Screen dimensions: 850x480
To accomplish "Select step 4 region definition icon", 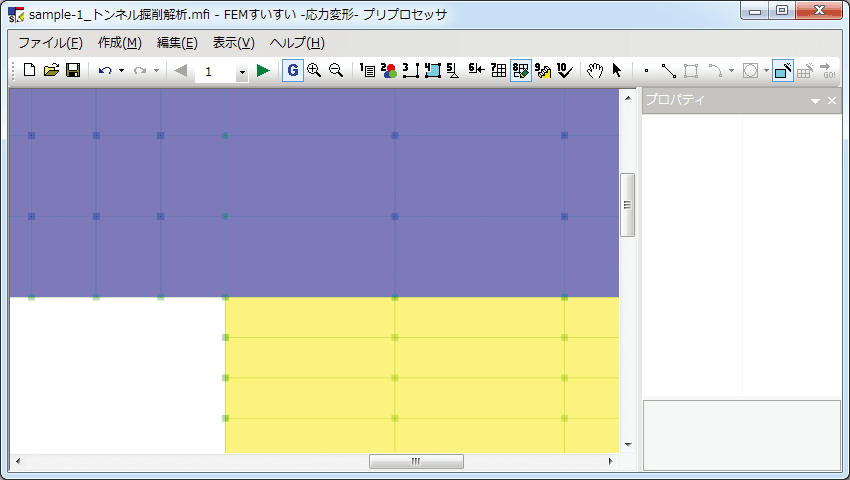I will coord(433,71).
